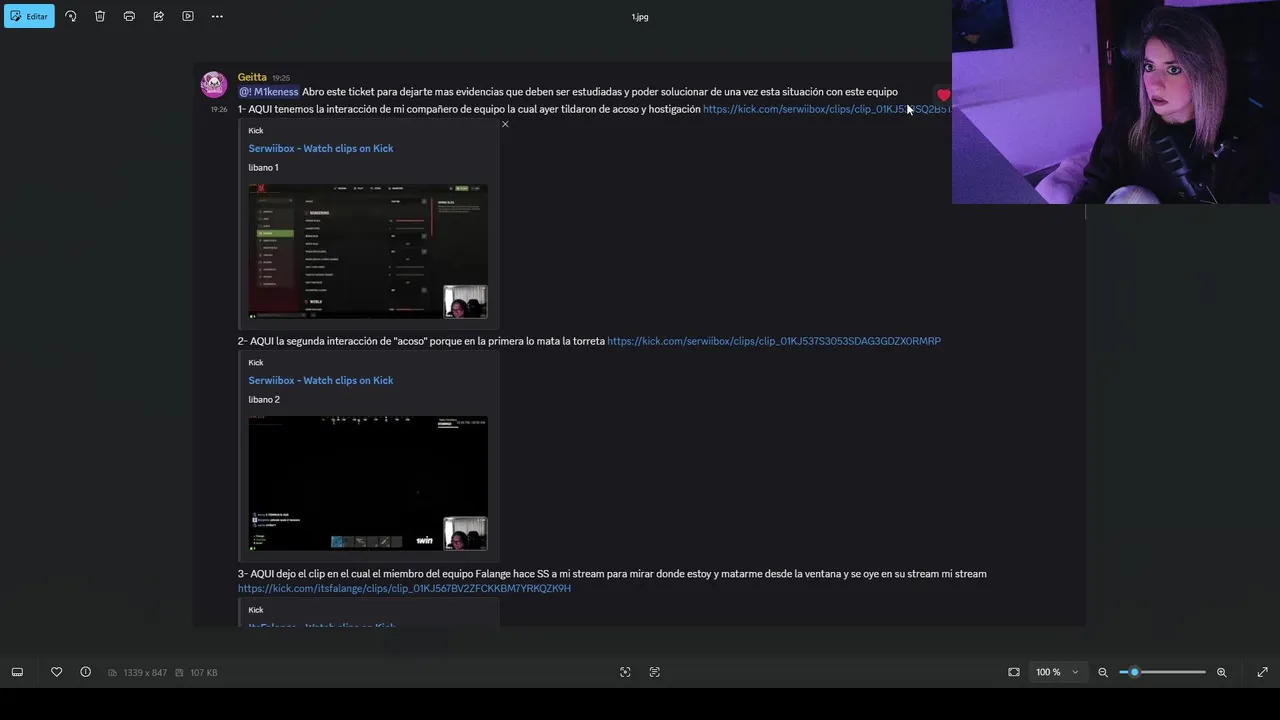Viewport: 1280px width, 720px height.
Task: Open the libano 2 clip thumbnail
Action: click(368, 483)
